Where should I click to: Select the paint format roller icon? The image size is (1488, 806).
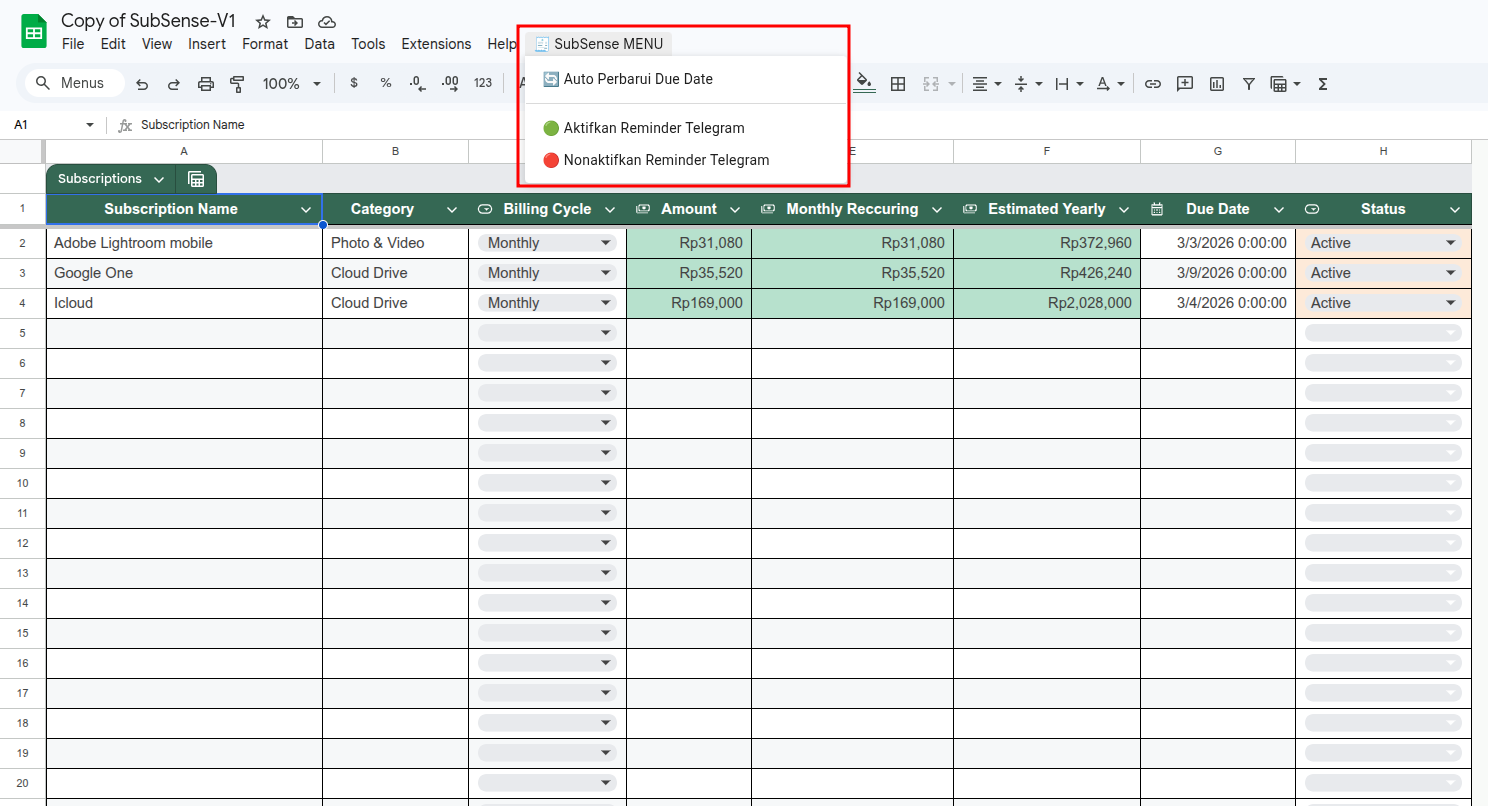point(237,84)
